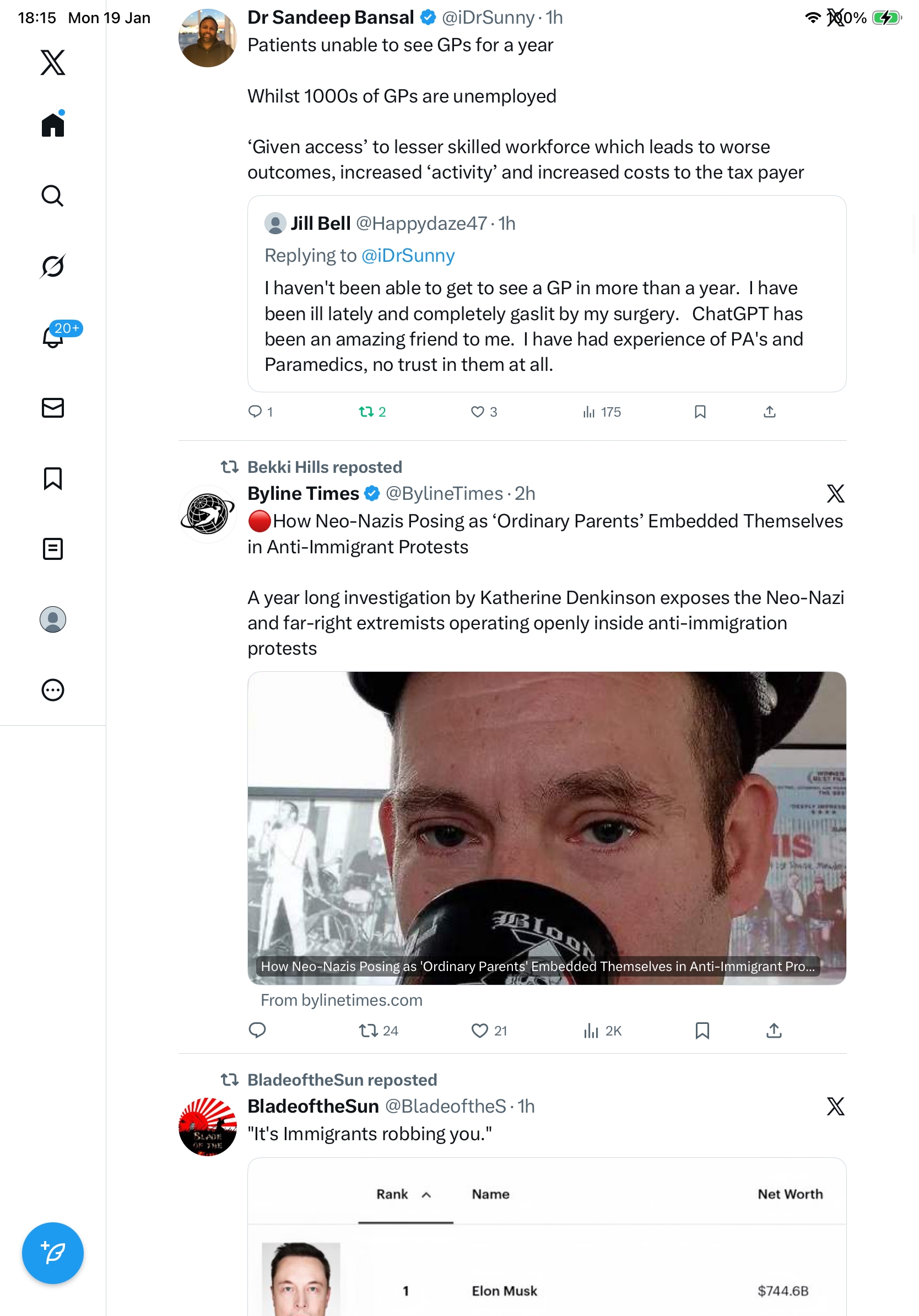Viewport: 919px width, 1316px height.
Task: Open Grok menu on BladeoftheSun post
Action: [835, 1106]
